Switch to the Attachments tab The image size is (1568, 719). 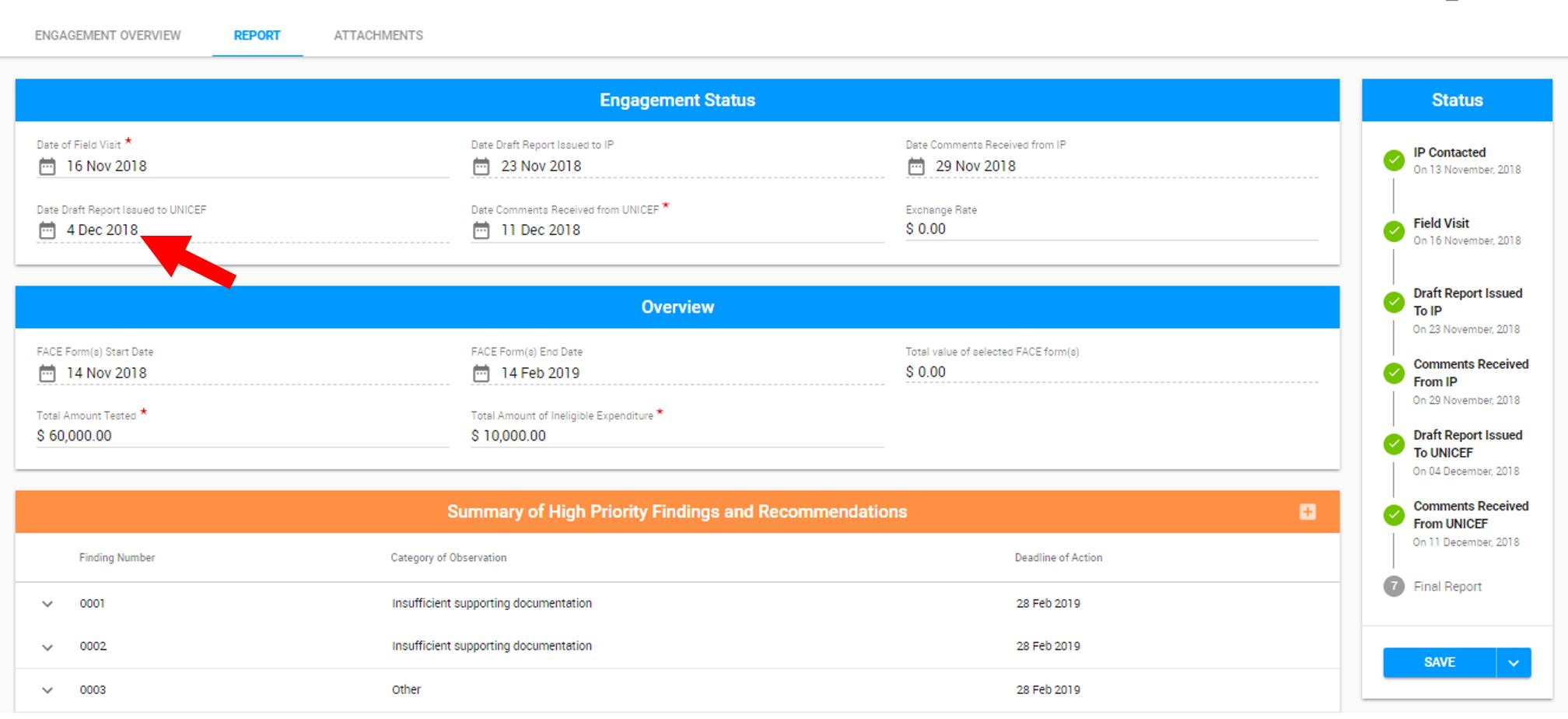379,35
